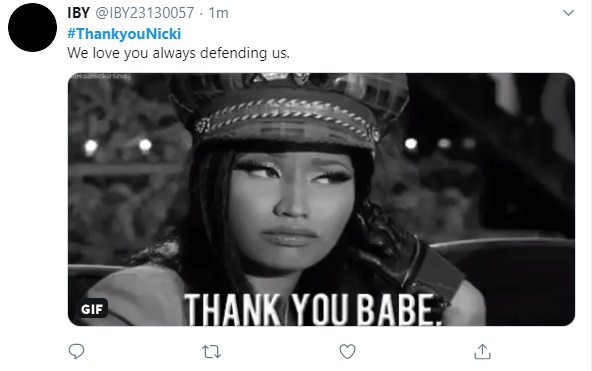592x371 pixels.
Task: Open the share tweet icon
Action: 482,351
